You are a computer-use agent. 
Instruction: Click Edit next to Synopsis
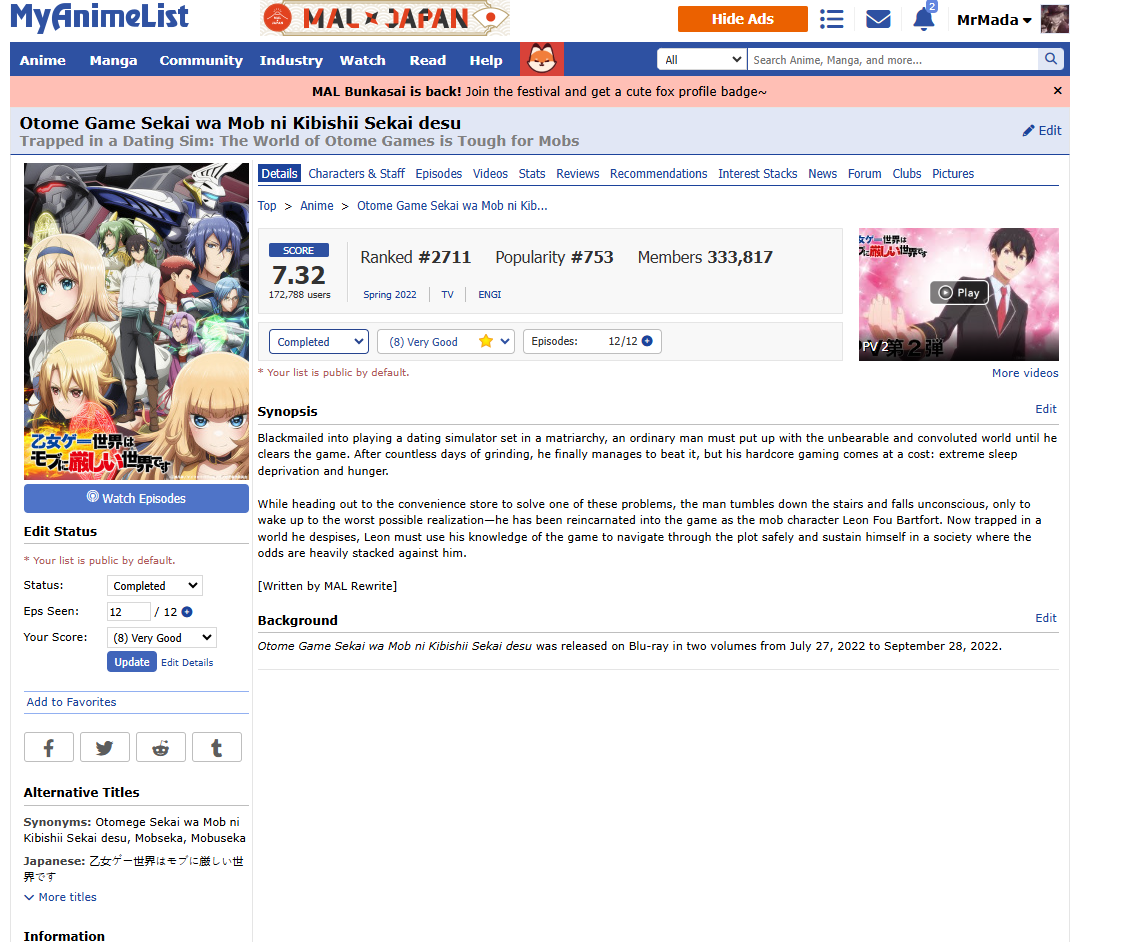1046,409
